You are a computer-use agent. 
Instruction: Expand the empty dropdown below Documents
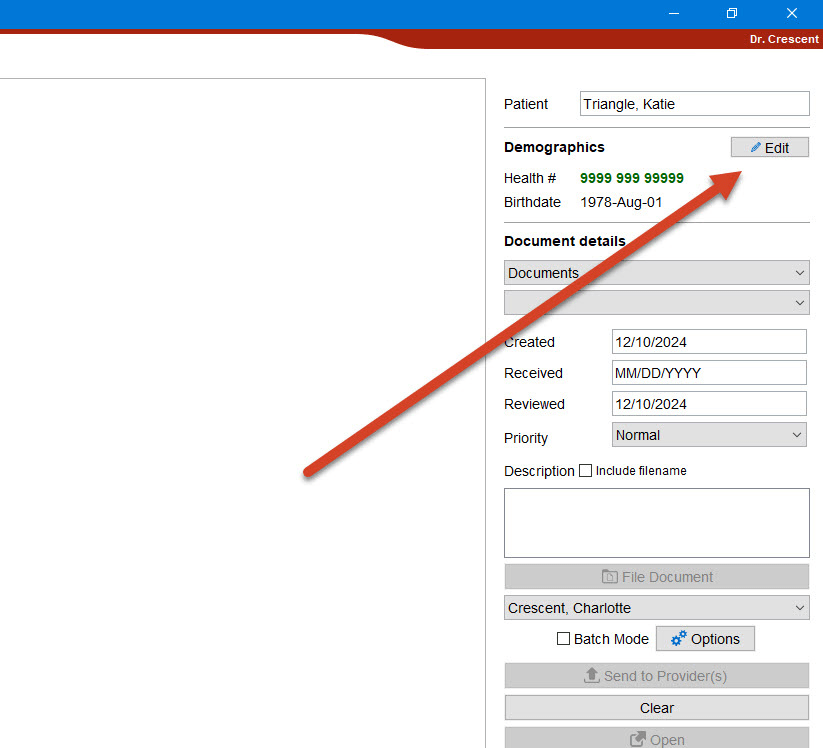pyautogui.click(x=656, y=303)
